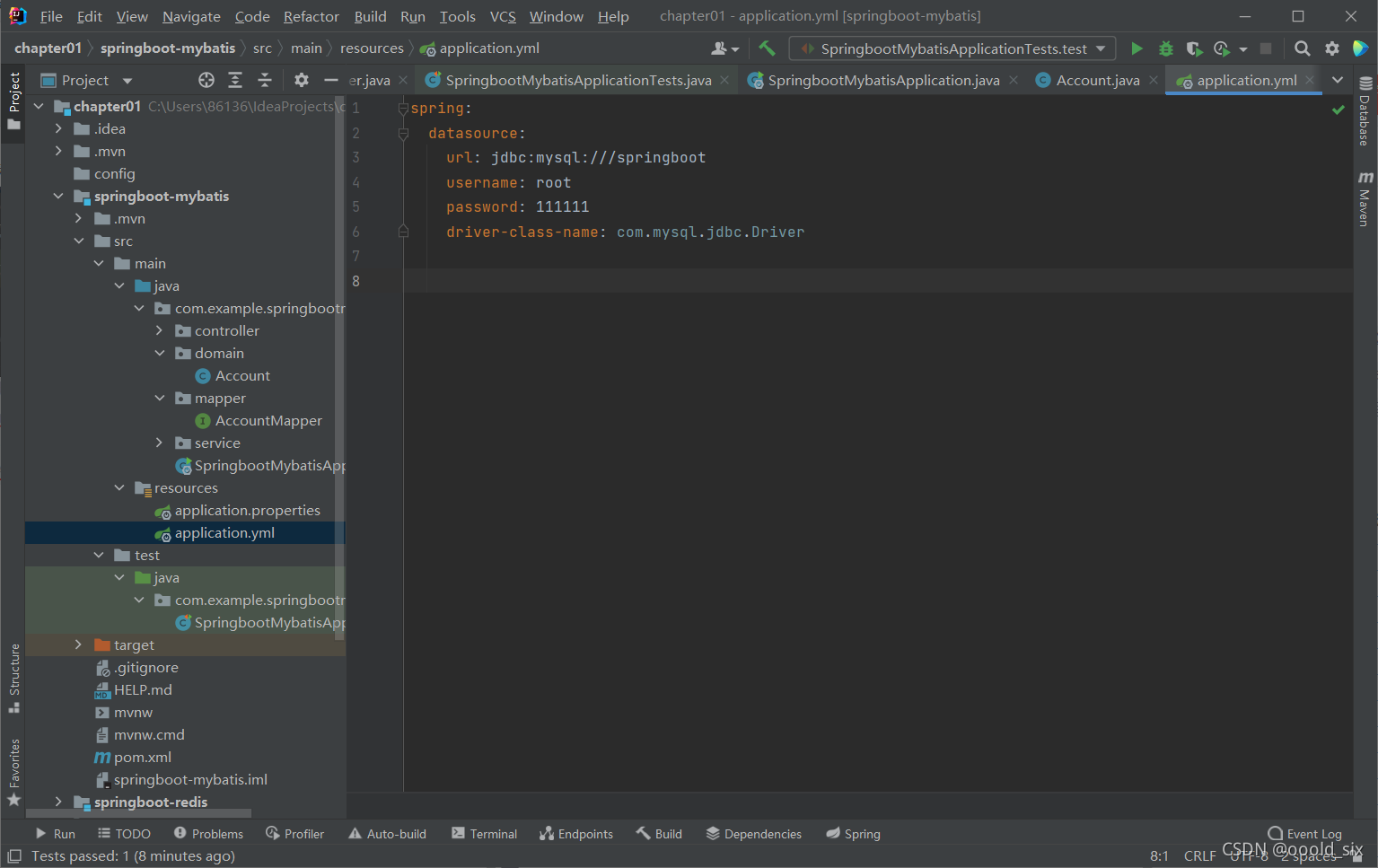This screenshot has height=868, width=1378.
Task: Open Event Log
Action: click(x=1304, y=834)
